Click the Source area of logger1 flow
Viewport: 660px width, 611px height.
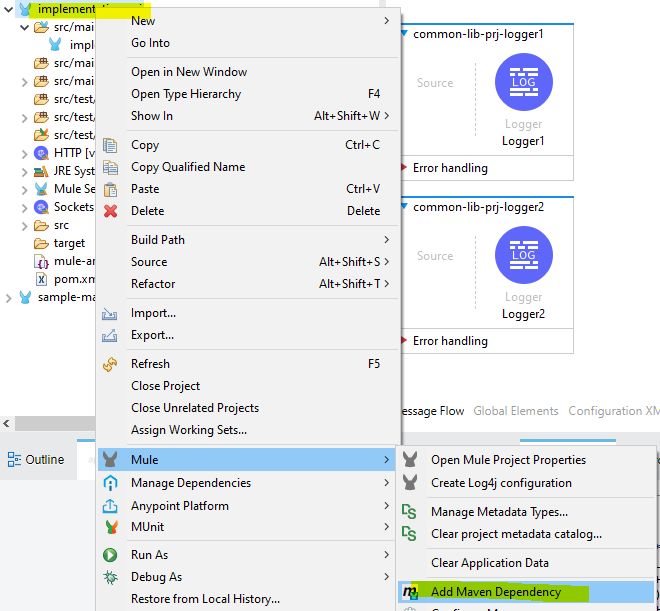click(435, 82)
